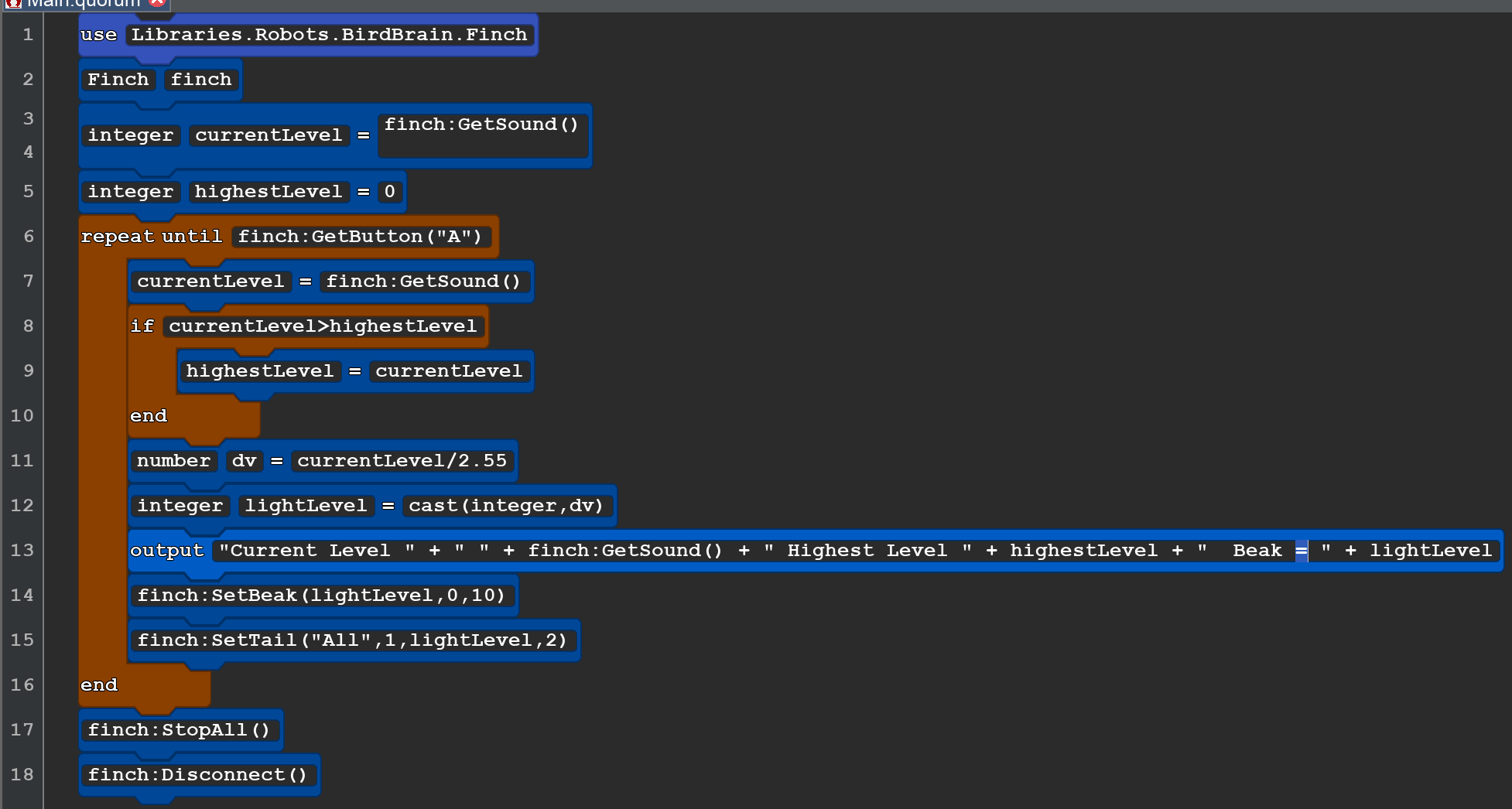Select the repeat until block header
Viewport: 1512px width, 809px height.
151,236
